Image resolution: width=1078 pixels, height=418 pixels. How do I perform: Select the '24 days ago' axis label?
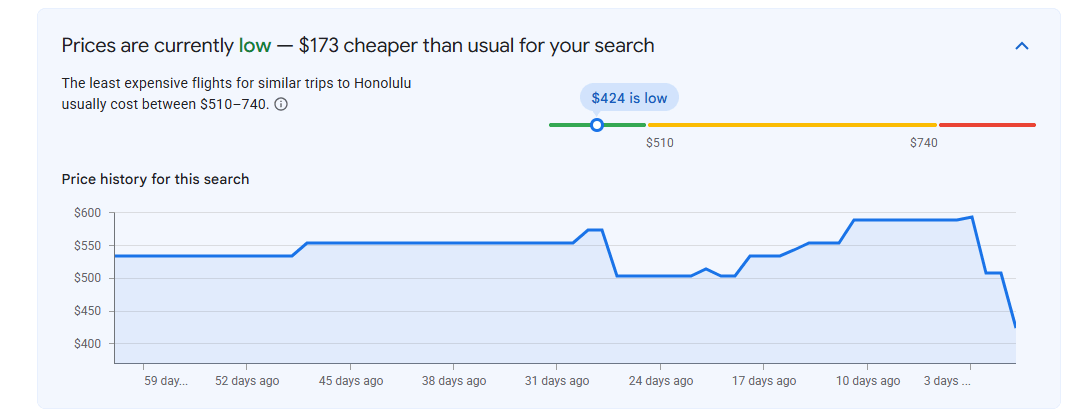click(x=661, y=380)
